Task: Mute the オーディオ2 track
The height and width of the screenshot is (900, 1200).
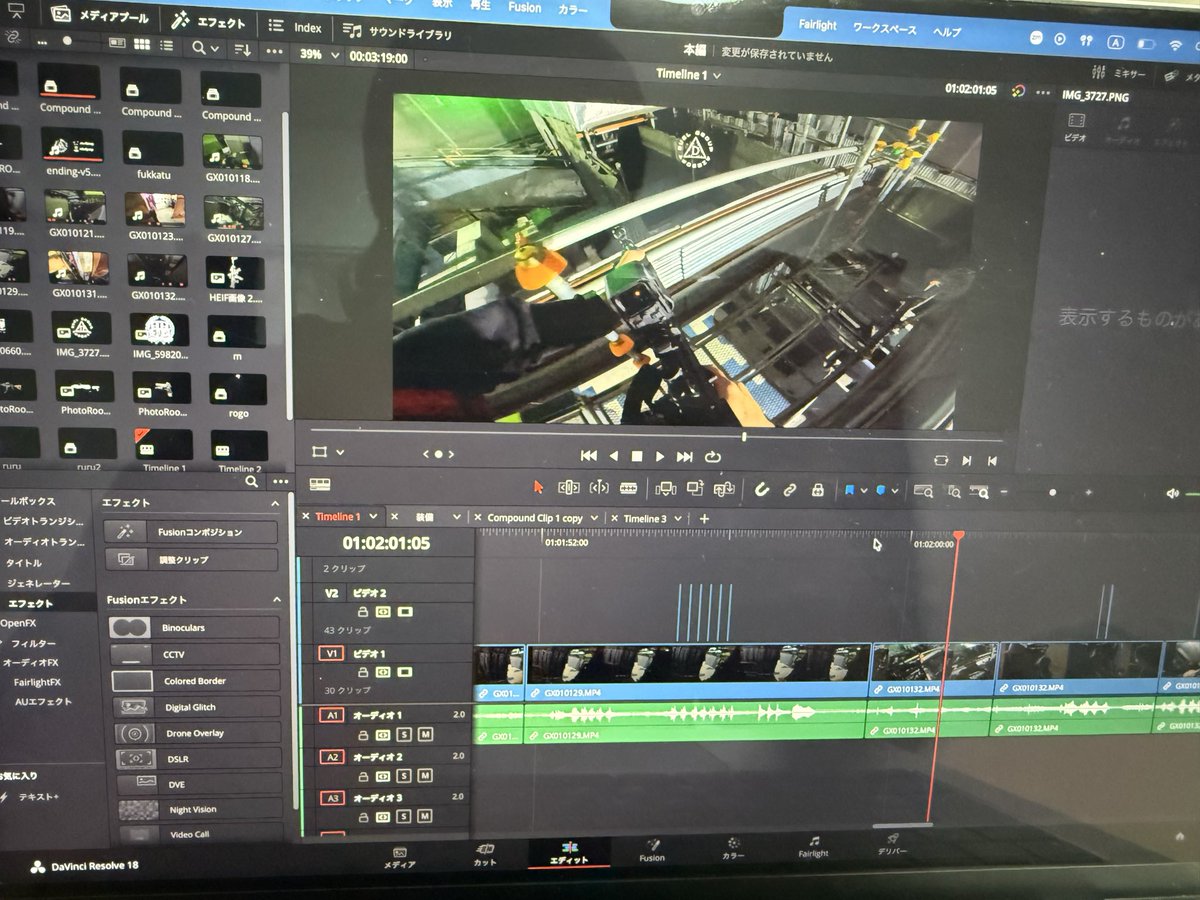Action: click(425, 775)
